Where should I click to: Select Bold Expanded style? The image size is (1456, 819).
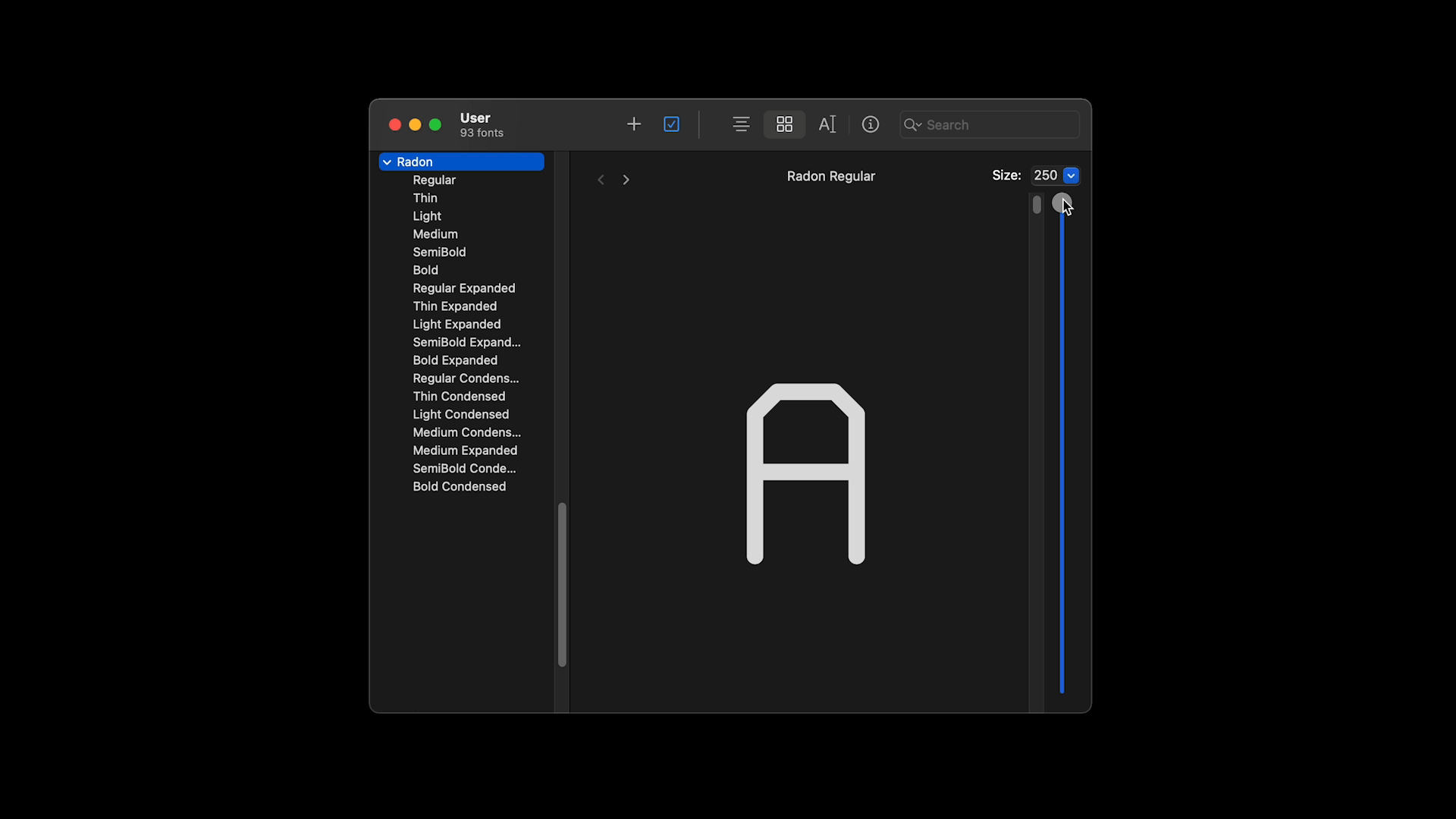coord(455,360)
